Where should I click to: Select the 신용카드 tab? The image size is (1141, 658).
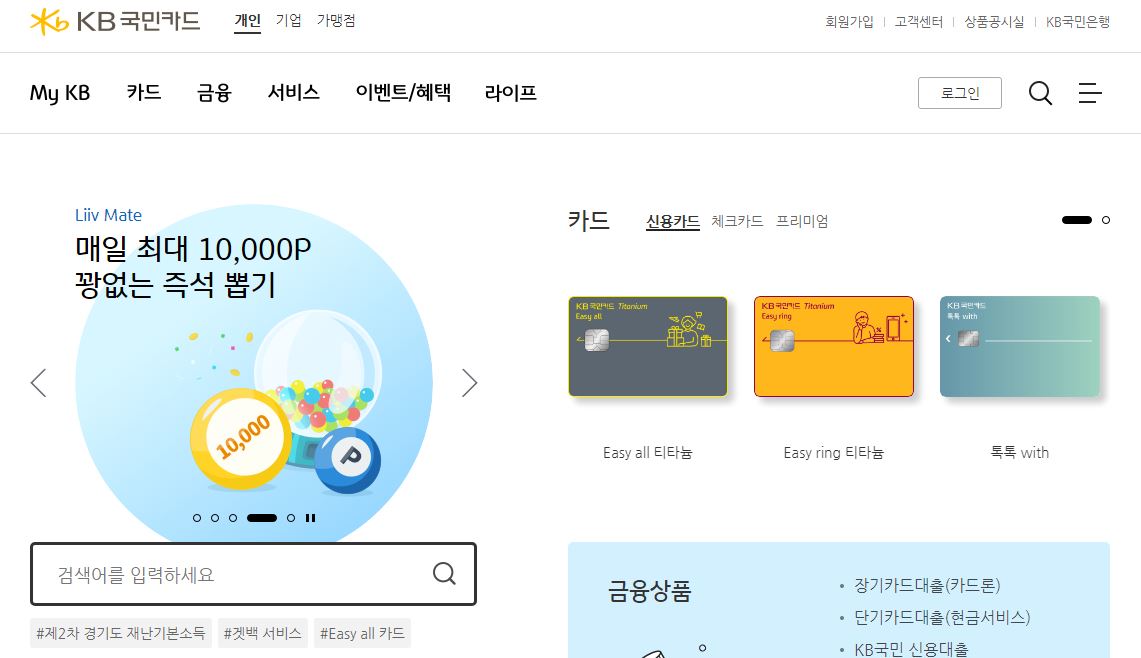tap(673, 221)
